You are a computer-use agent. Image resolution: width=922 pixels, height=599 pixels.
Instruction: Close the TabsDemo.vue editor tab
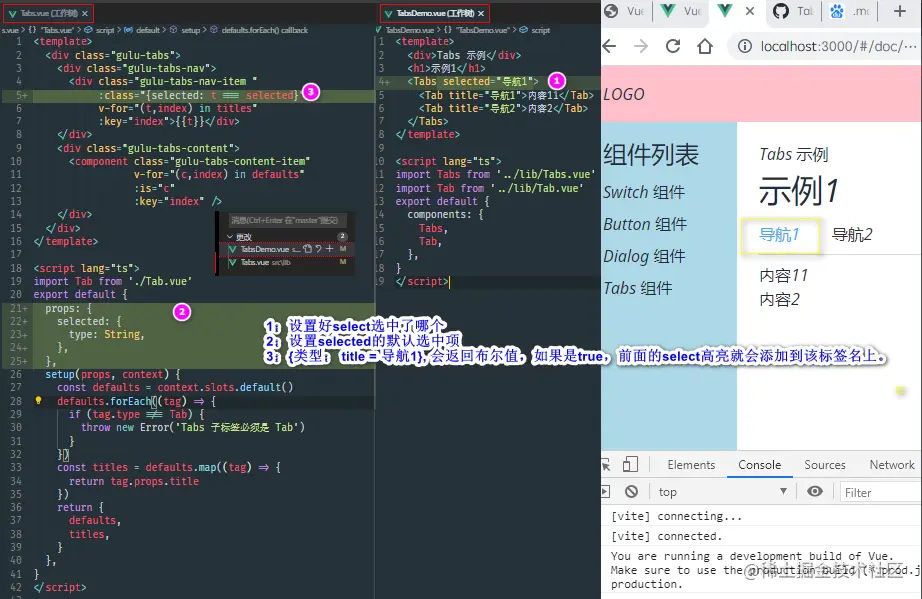(x=481, y=13)
